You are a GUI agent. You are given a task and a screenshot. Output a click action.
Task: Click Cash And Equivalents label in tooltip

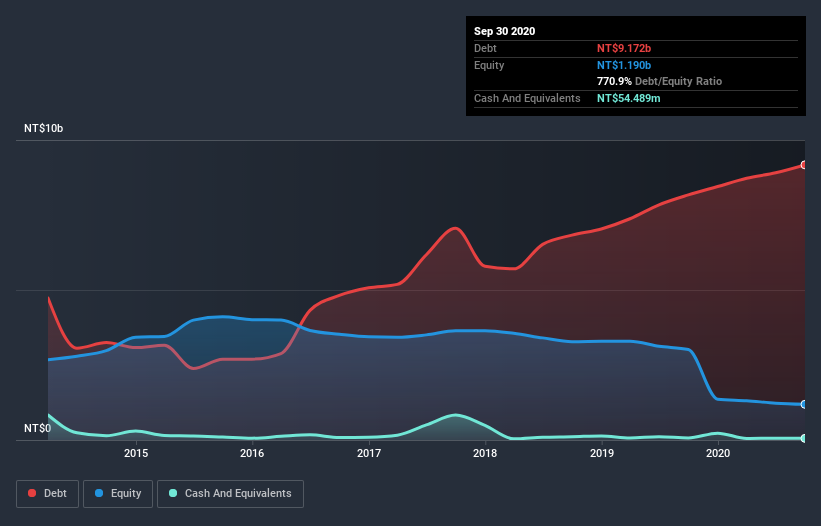[x=527, y=98]
